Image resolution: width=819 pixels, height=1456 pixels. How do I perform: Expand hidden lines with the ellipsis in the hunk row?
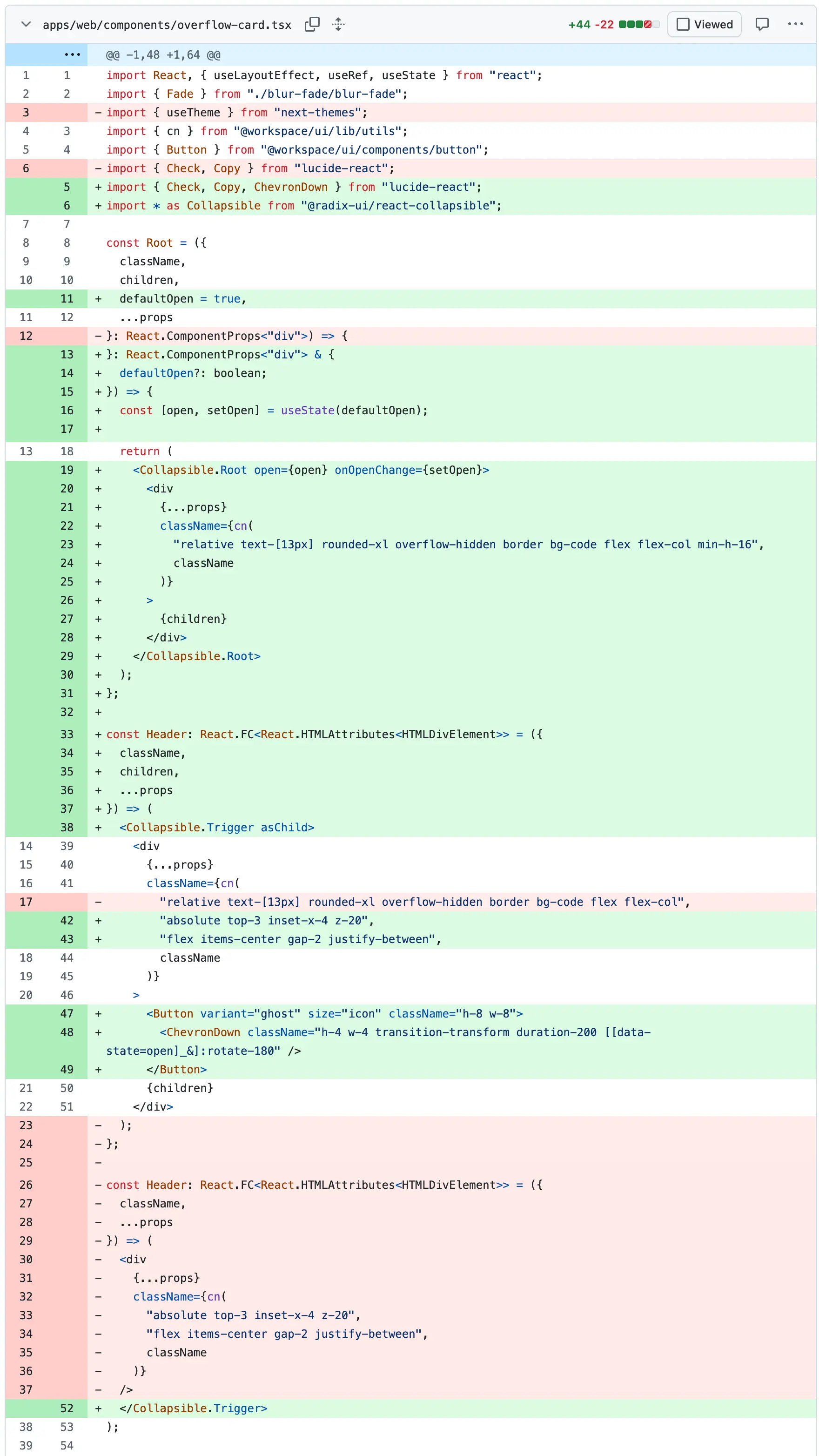pos(72,55)
